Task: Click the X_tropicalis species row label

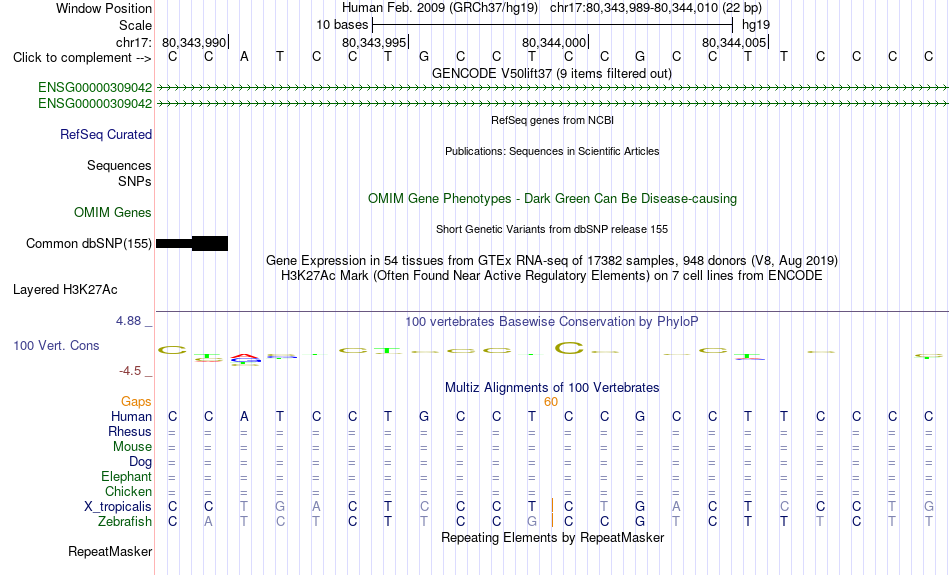Action: [x=118, y=507]
